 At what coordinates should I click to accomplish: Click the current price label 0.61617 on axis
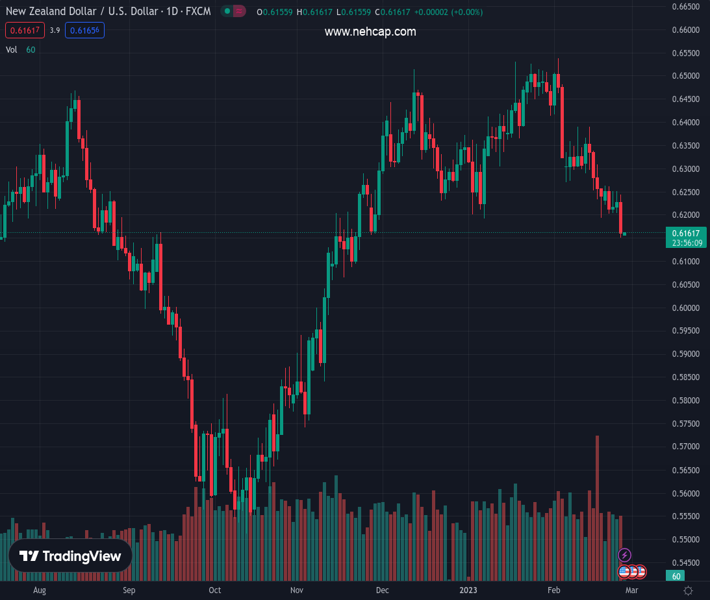point(685,232)
